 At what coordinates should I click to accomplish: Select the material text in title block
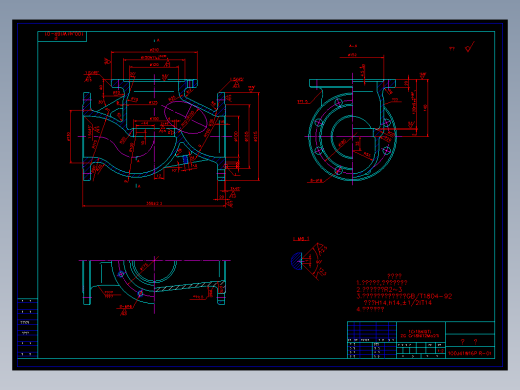420,334
